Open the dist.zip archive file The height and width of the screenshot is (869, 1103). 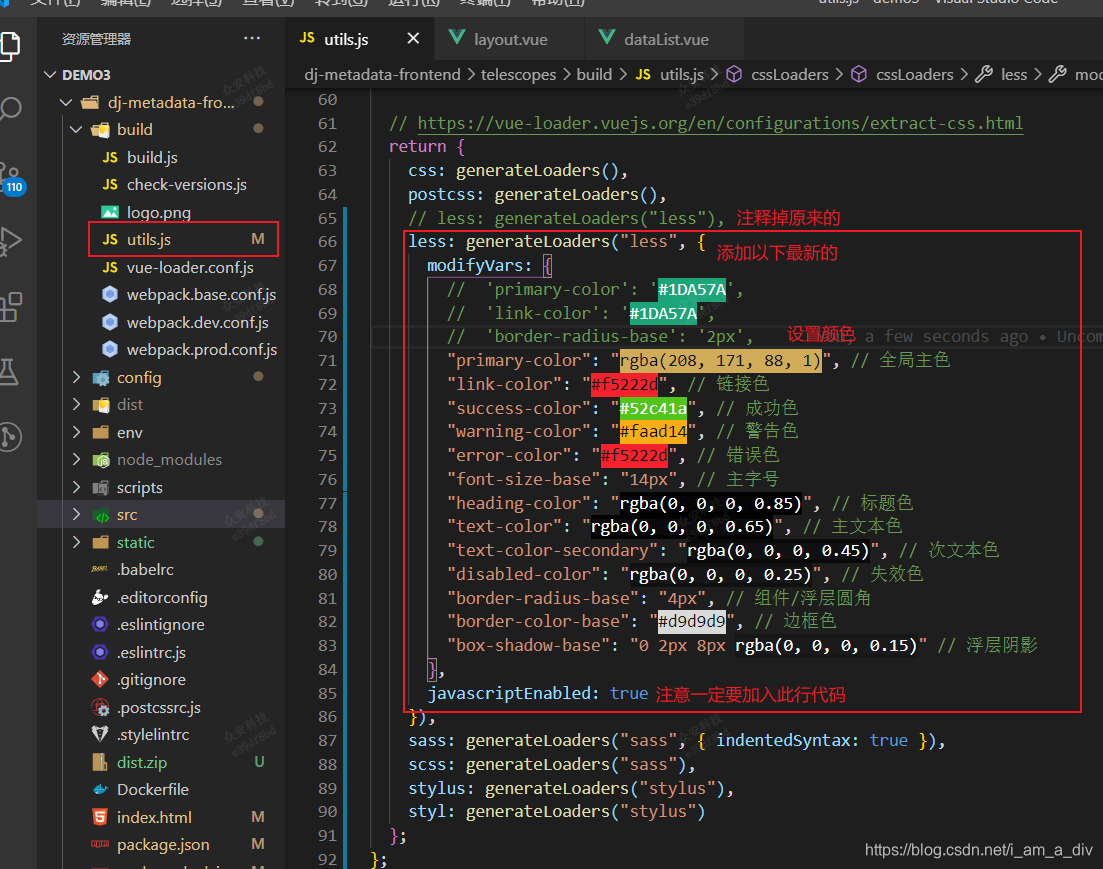point(141,763)
